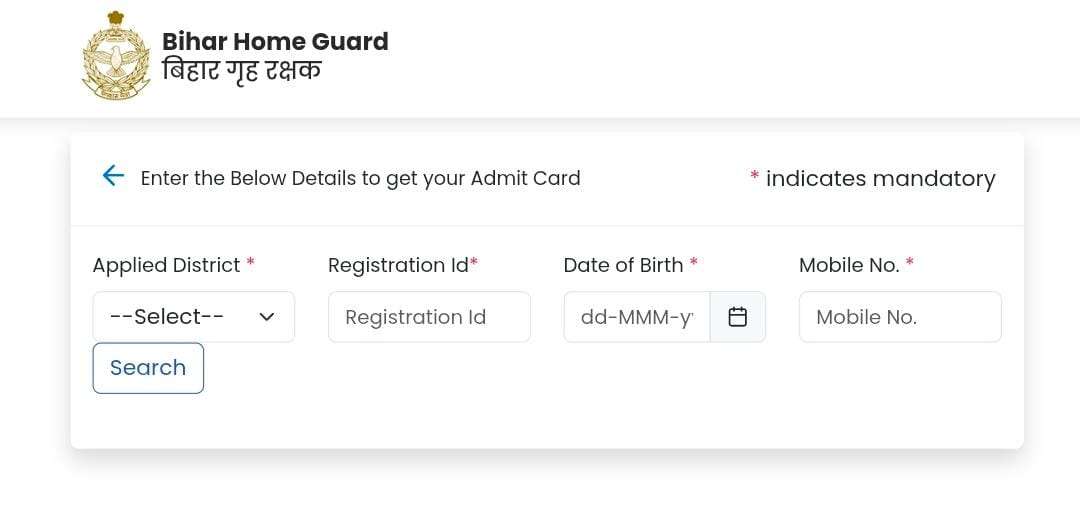Click the "Bihar Home Guard" title text
Viewport: 1080px width, 507px height.
(x=275, y=42)
